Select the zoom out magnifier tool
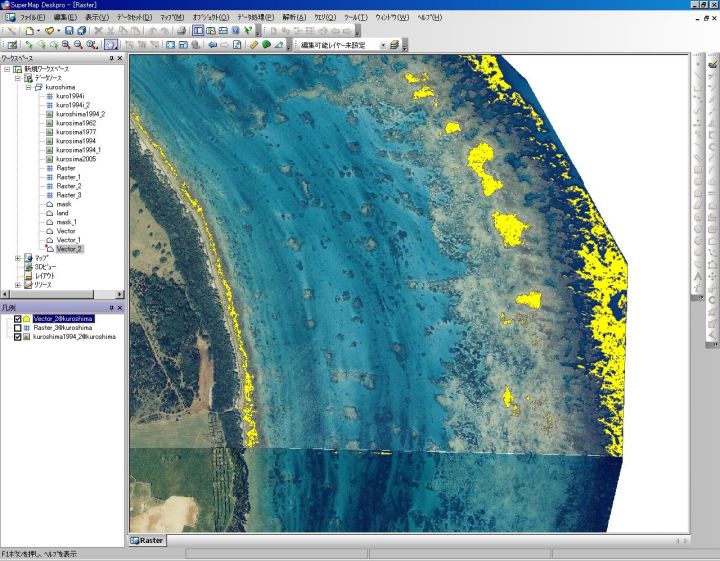The height and width of the screenshot is (561, 720). 78,45
